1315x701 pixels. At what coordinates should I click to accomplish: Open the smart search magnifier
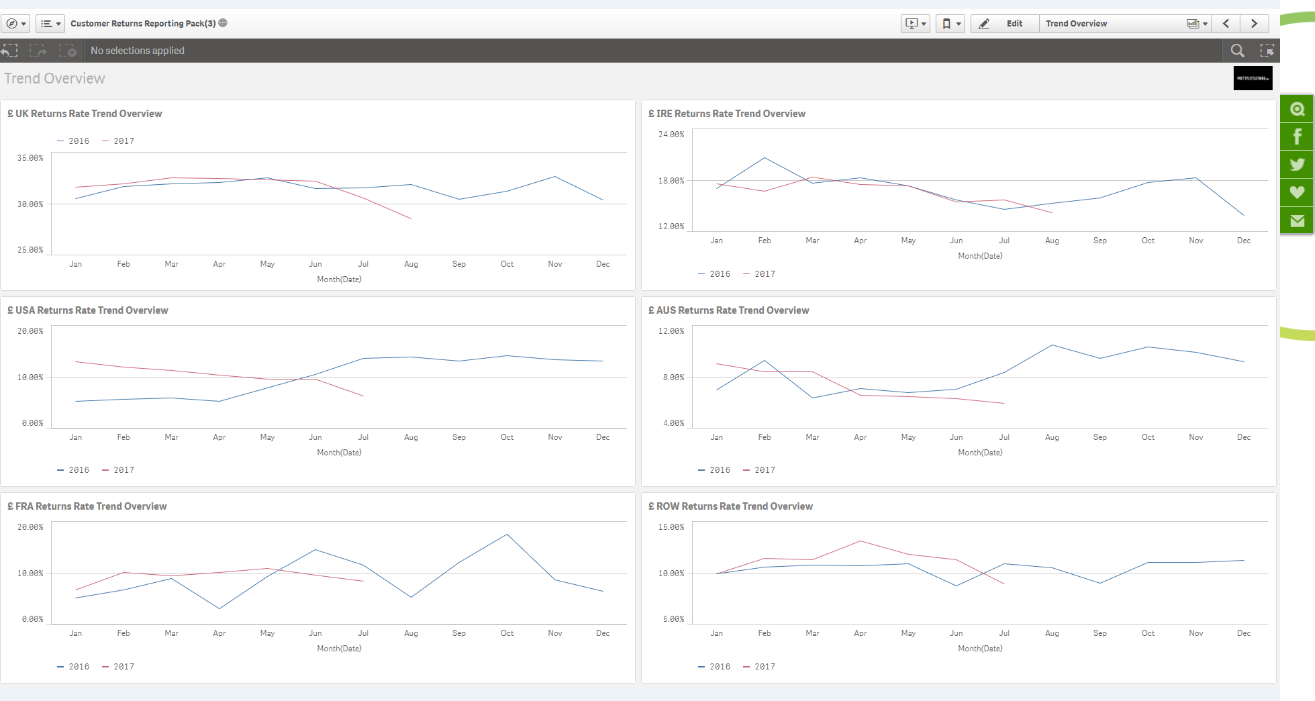(1237, 51)
